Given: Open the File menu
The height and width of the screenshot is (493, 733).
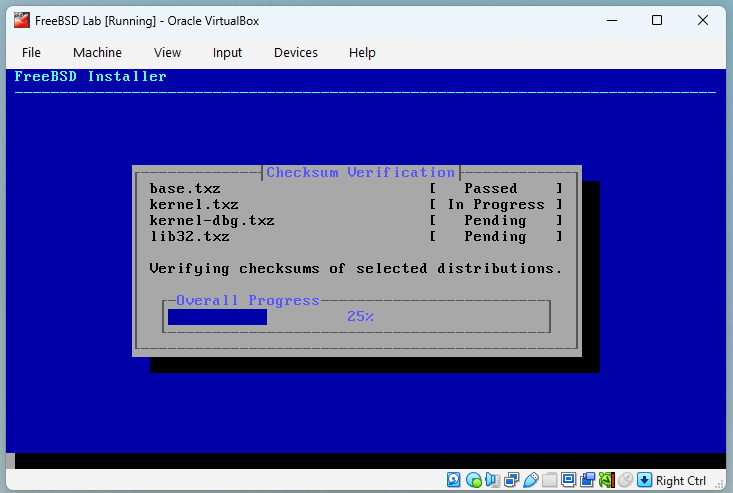Looking at the screenshot, I should (31, 52).
